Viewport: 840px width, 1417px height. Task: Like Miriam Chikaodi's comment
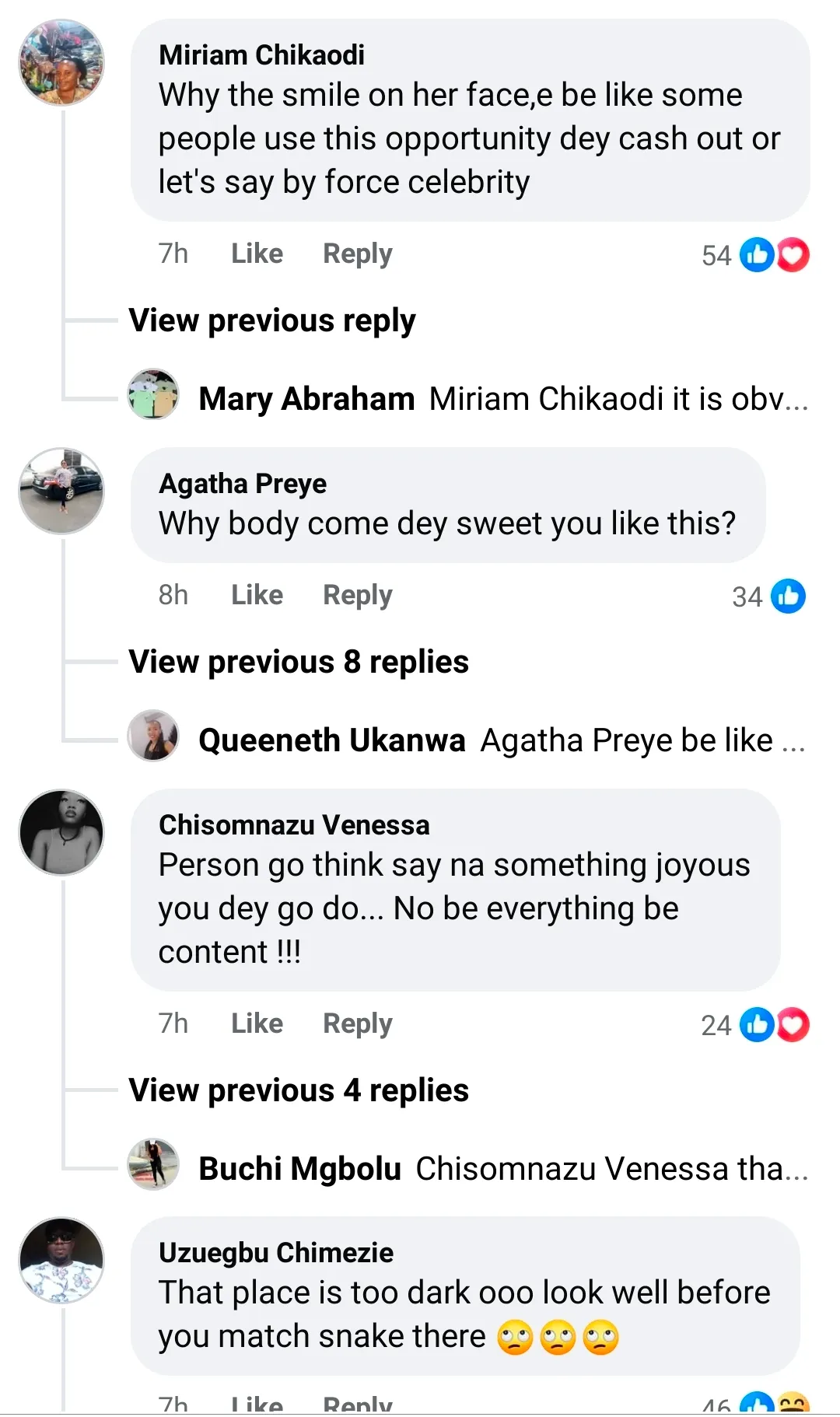257,254
